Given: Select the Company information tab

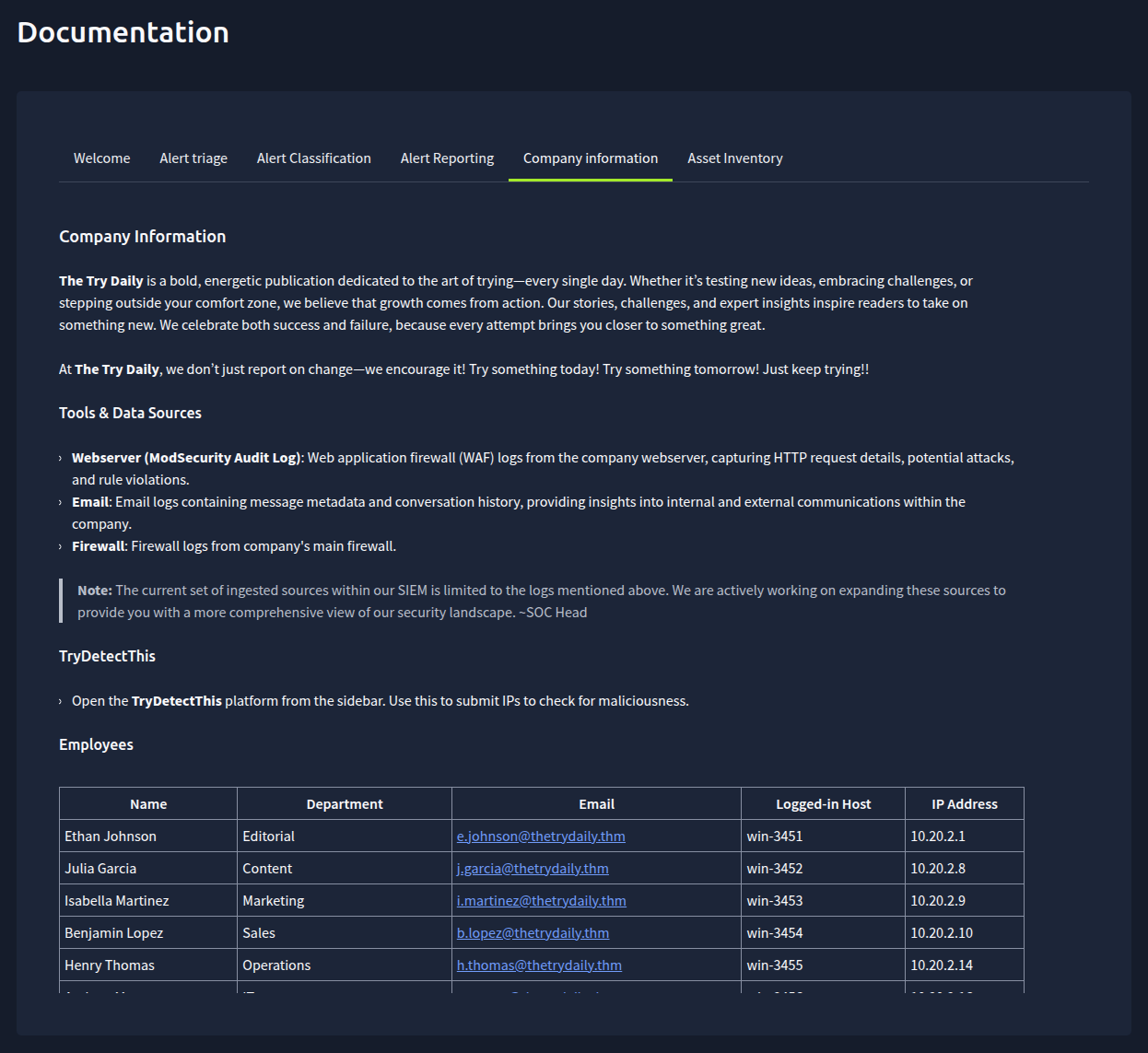Looking at the screenshot, I should [x=591, y=158].
